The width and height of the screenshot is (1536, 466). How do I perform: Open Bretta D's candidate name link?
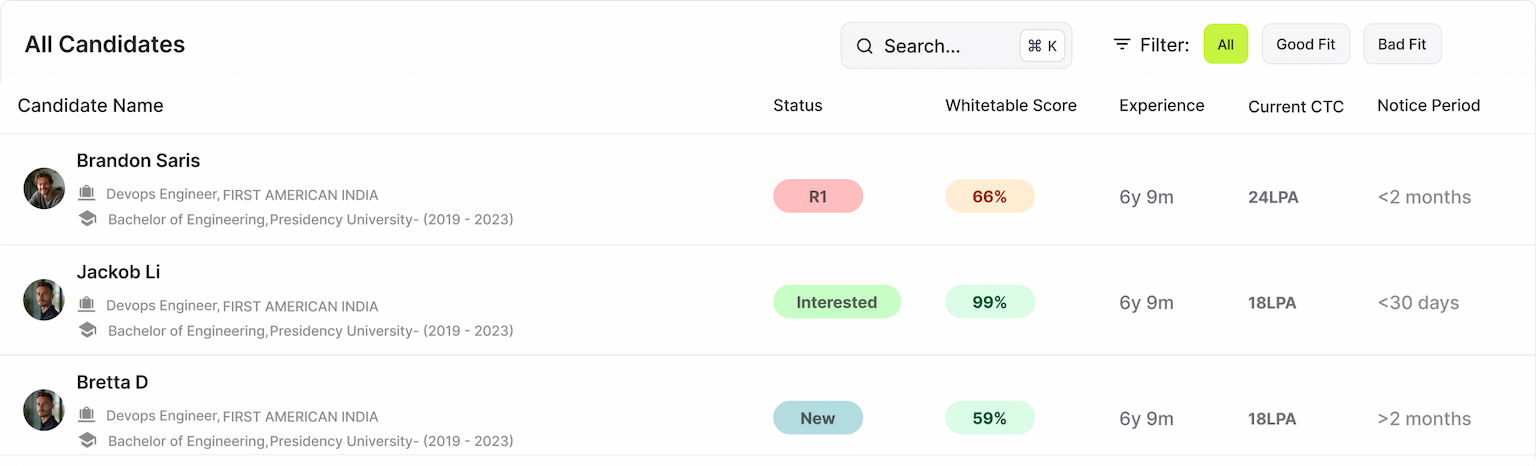113,382
